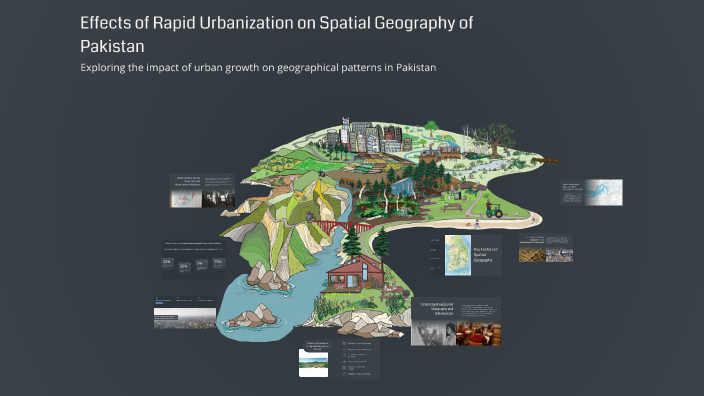Click the map image in Key Factors slide
704x396 pixels.
[458, 255]
